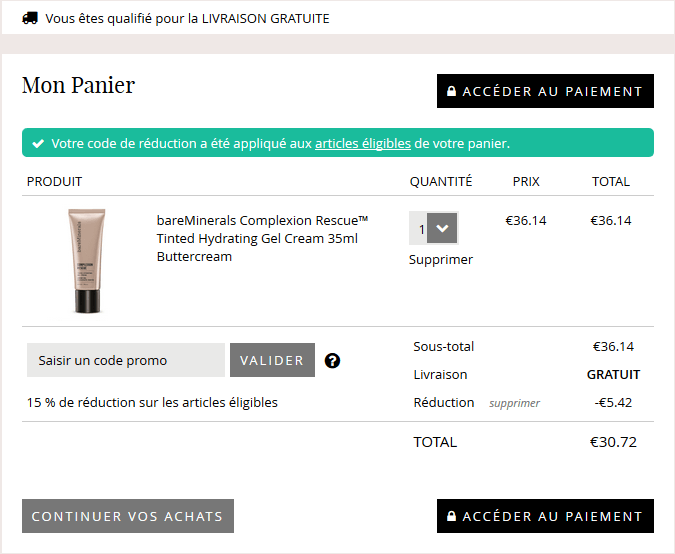Screen dimensions: 675x554
Task: Click the Mon Panier heading
Action: (78, 85)
